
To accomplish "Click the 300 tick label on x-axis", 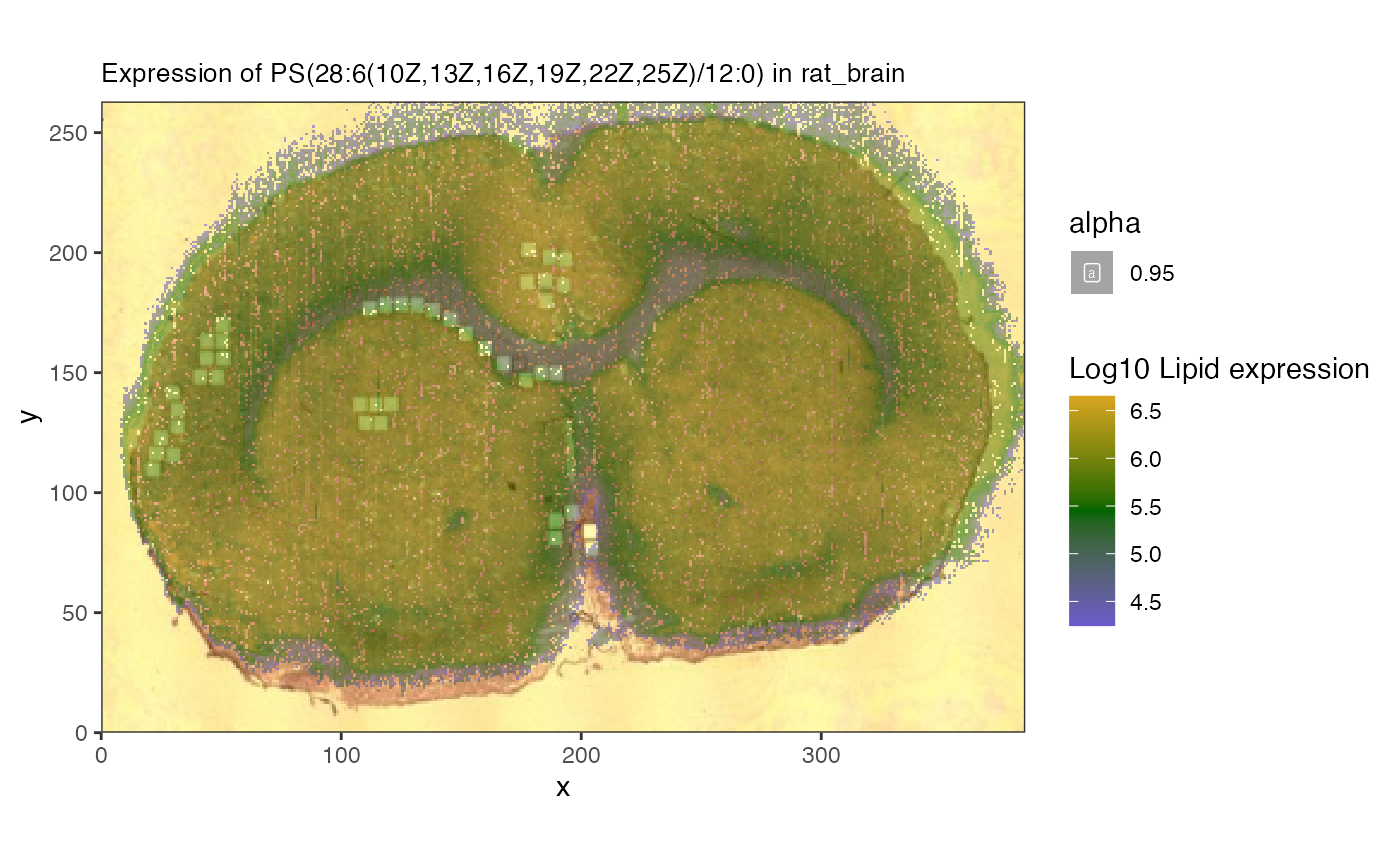I will [x=821, y=752].
